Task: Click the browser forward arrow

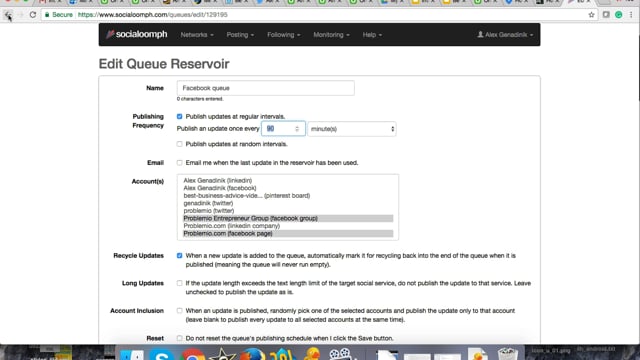Action: click(x=20, y=15)
